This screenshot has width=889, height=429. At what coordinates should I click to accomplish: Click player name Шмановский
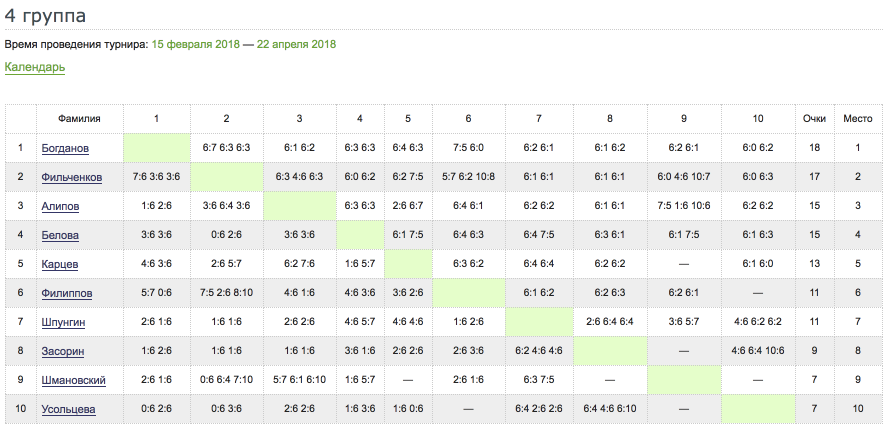click(71, 381)
